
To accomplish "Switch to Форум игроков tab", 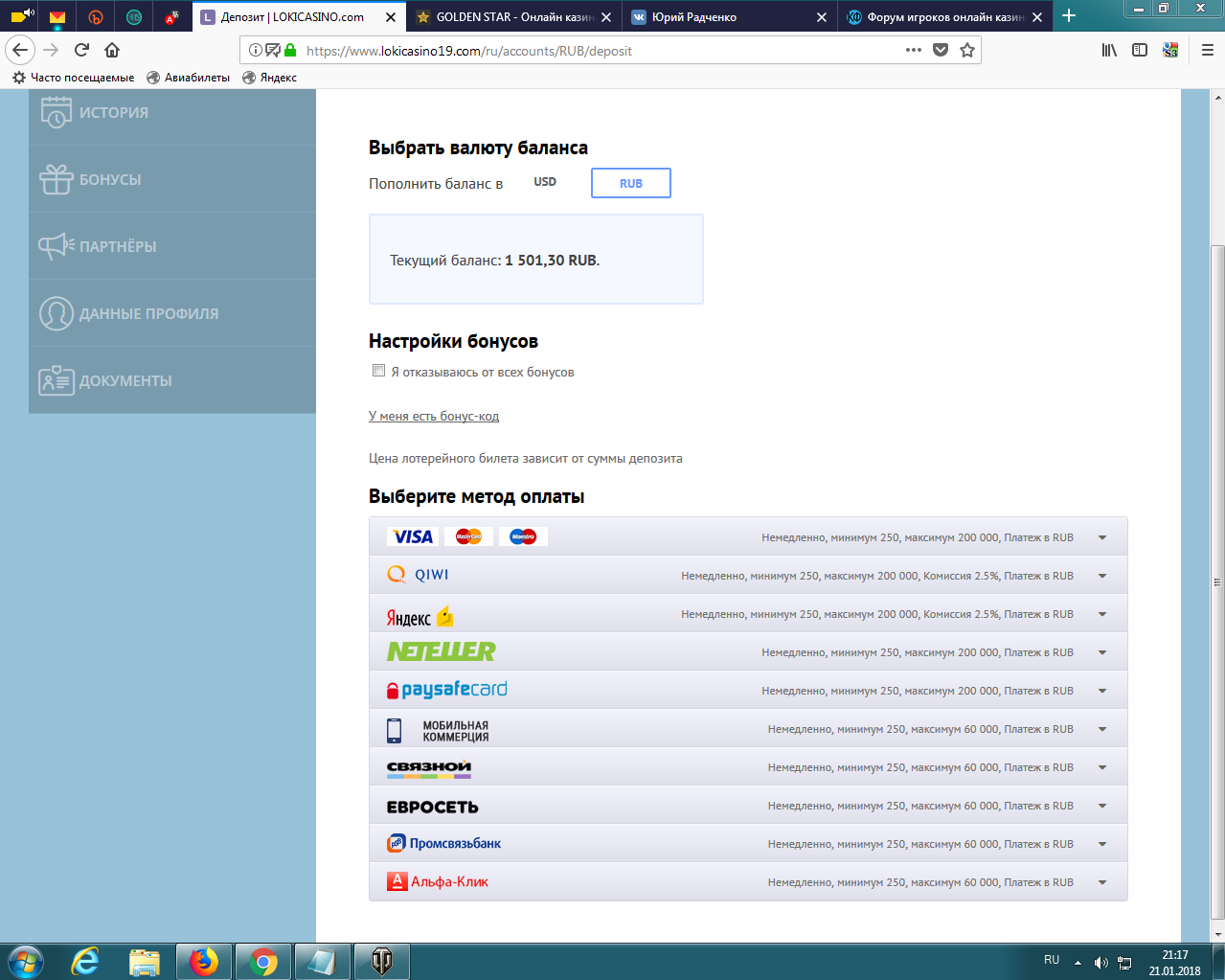I will 944,16.
